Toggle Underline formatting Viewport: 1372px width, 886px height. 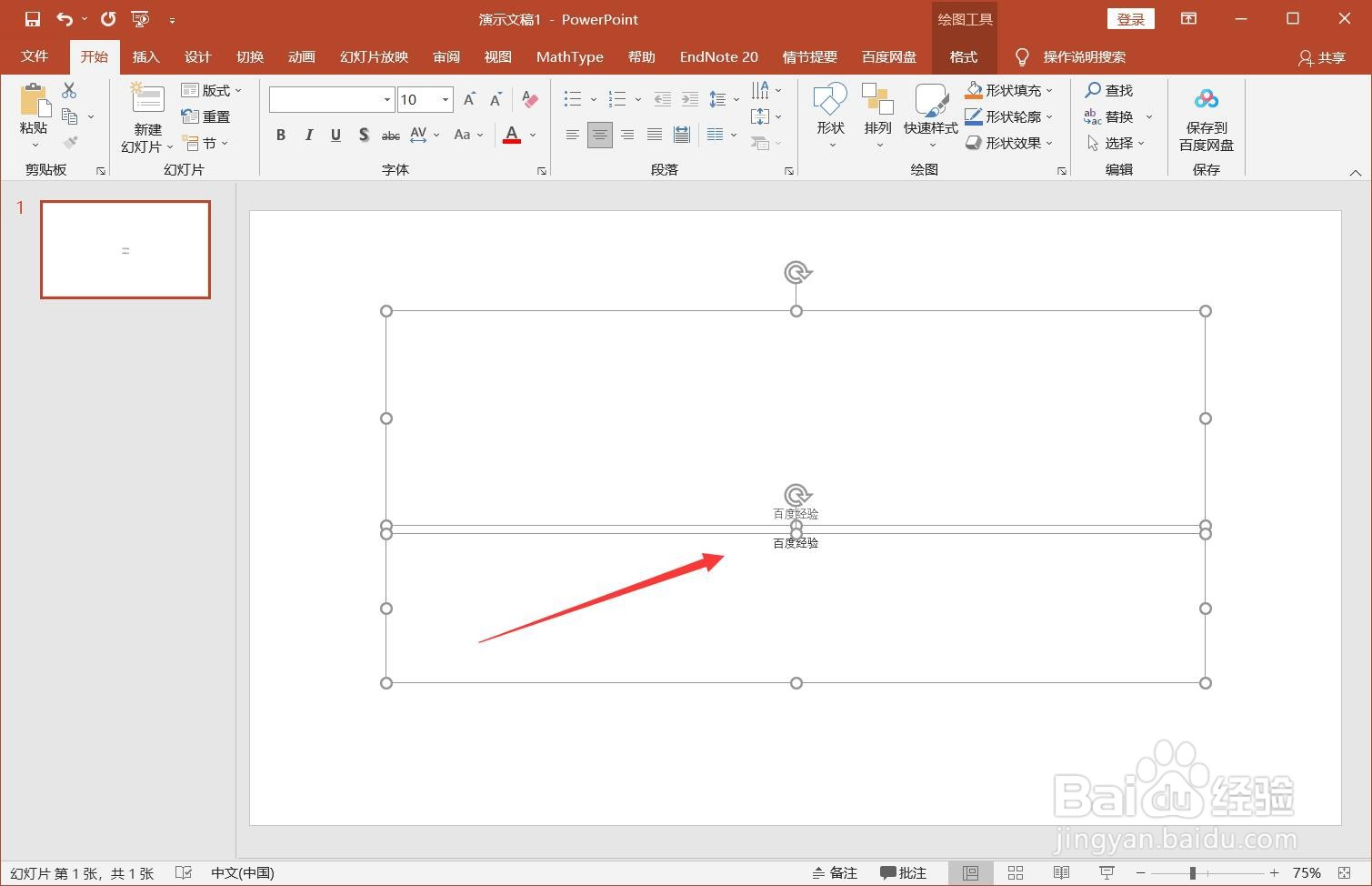pos(335,135)
